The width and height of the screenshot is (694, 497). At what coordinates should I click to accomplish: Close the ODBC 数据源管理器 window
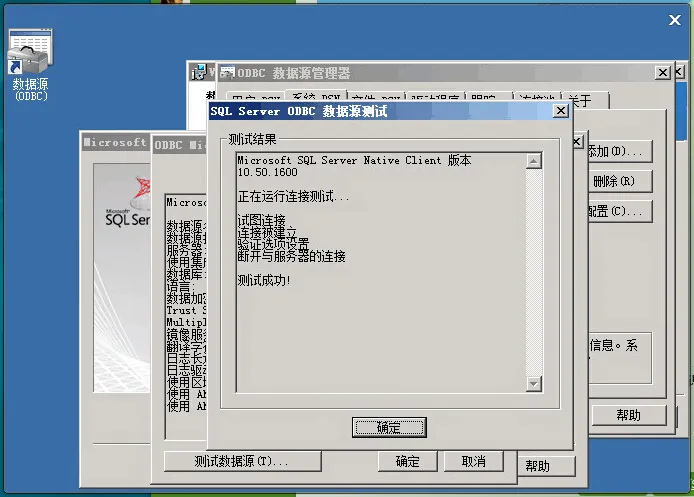pos(663,73)
